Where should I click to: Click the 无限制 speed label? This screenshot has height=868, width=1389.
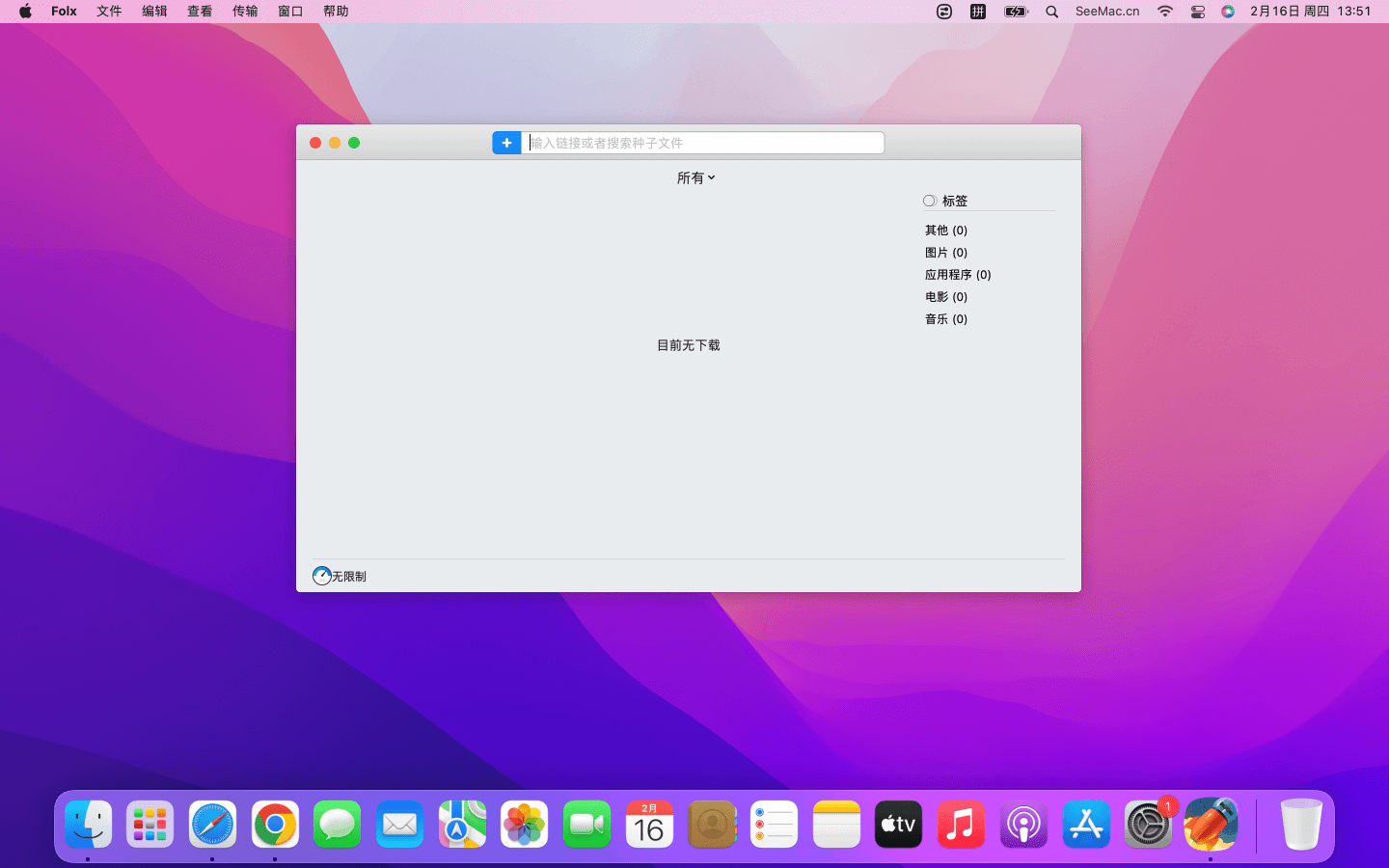[x=349, y=577]
